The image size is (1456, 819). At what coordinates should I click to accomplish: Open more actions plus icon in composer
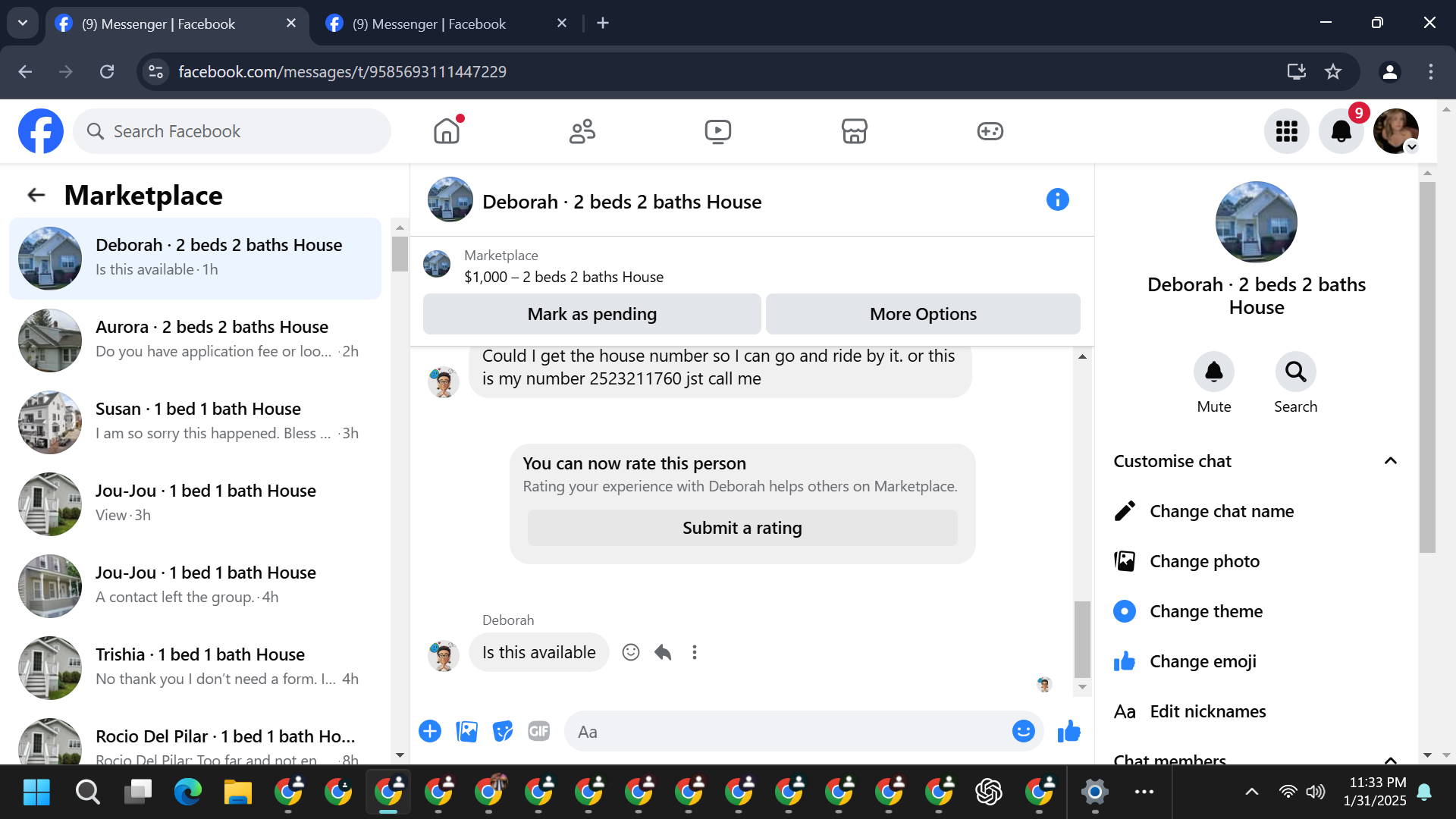point(430,731)
